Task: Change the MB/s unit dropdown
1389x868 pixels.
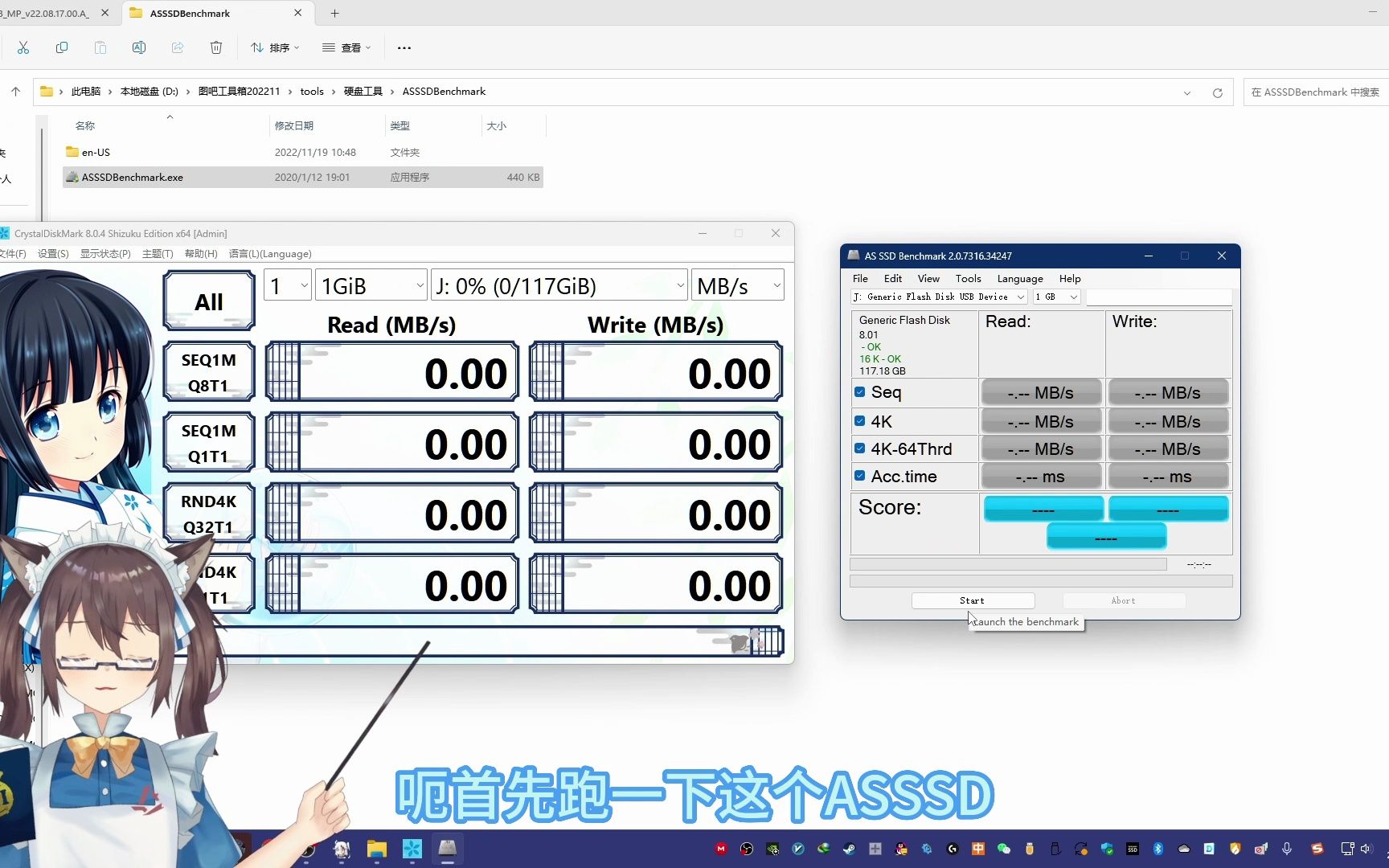Action: (x=738, y=285)
